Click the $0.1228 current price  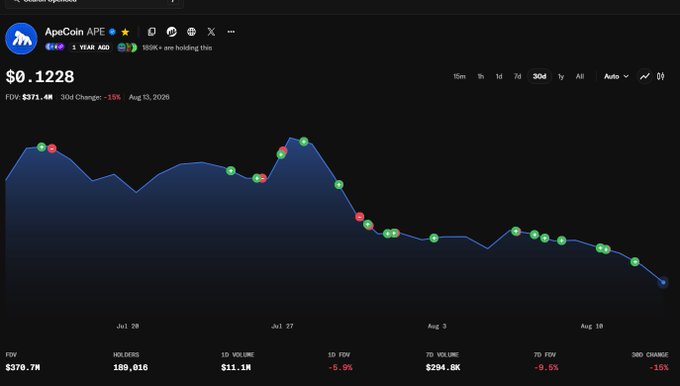click(40, 77)
